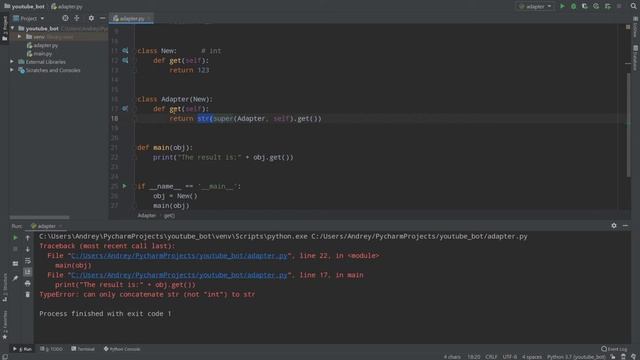Open the adapter run configuration dropdown

tap(535, 6)
